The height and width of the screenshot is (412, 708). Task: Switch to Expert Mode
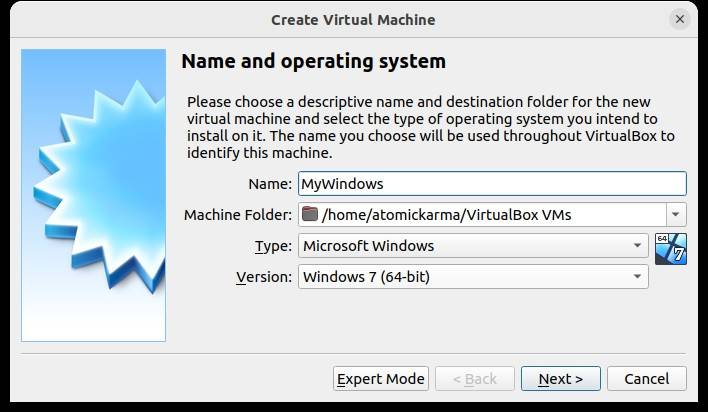381,379
